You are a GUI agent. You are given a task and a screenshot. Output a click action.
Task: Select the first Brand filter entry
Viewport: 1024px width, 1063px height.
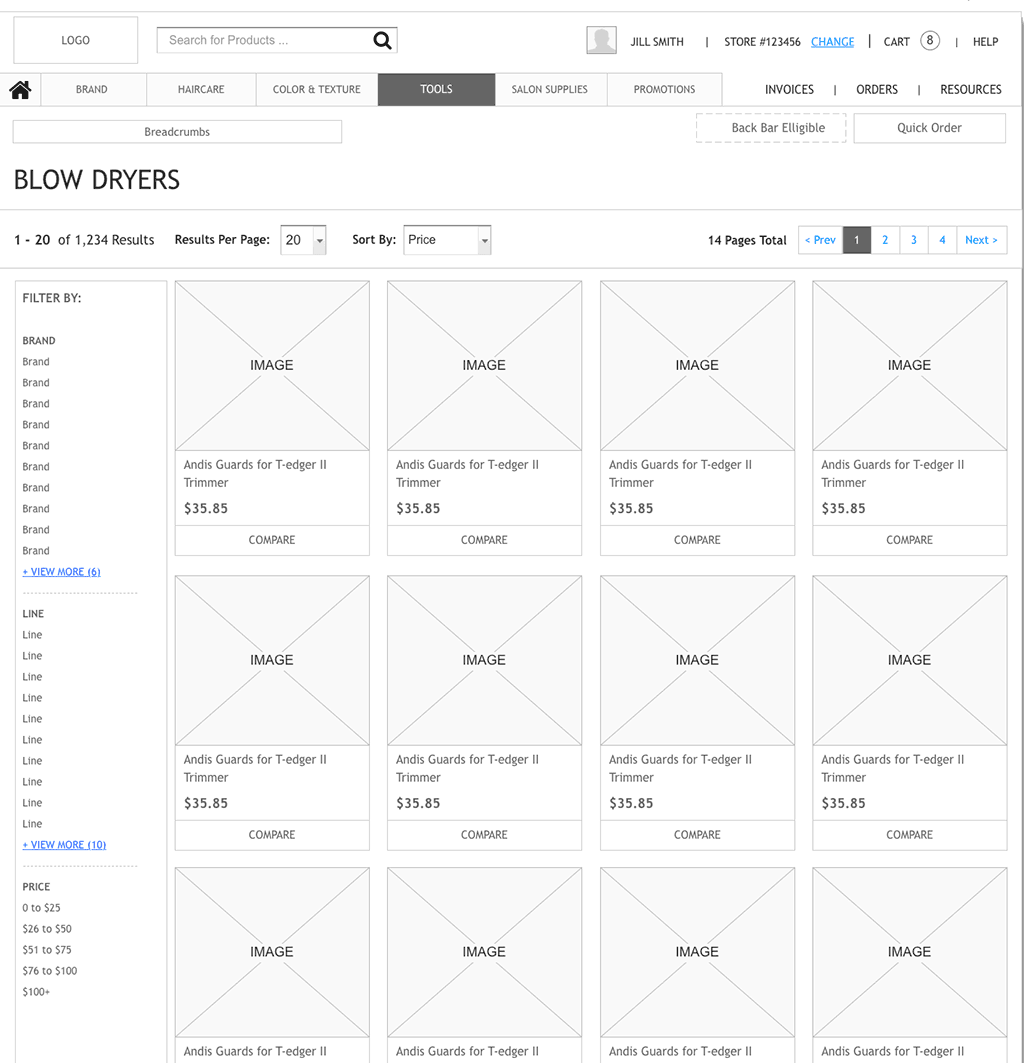(36, 362)
